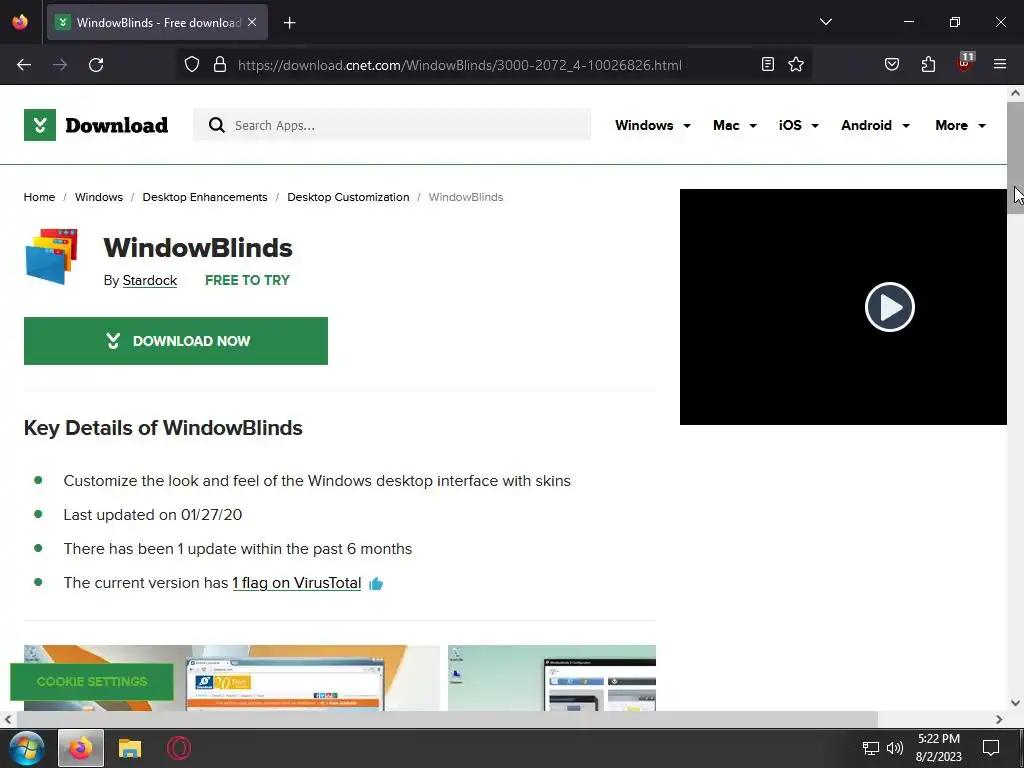Click the green Download logo icon

(x=40, y=125)
